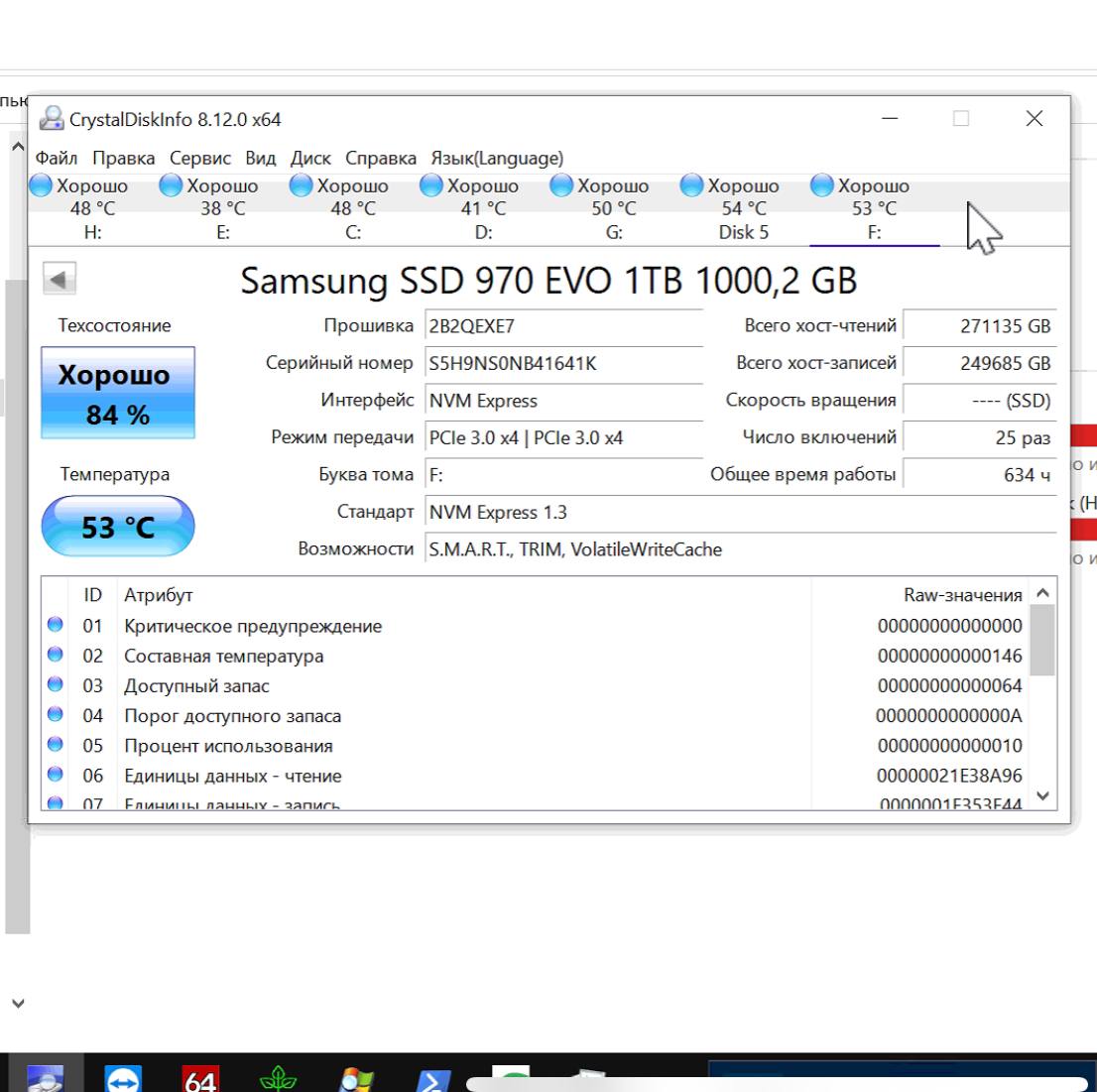Open the Справка menu
1097x1092 pixels.
click(x=381, y=159)
